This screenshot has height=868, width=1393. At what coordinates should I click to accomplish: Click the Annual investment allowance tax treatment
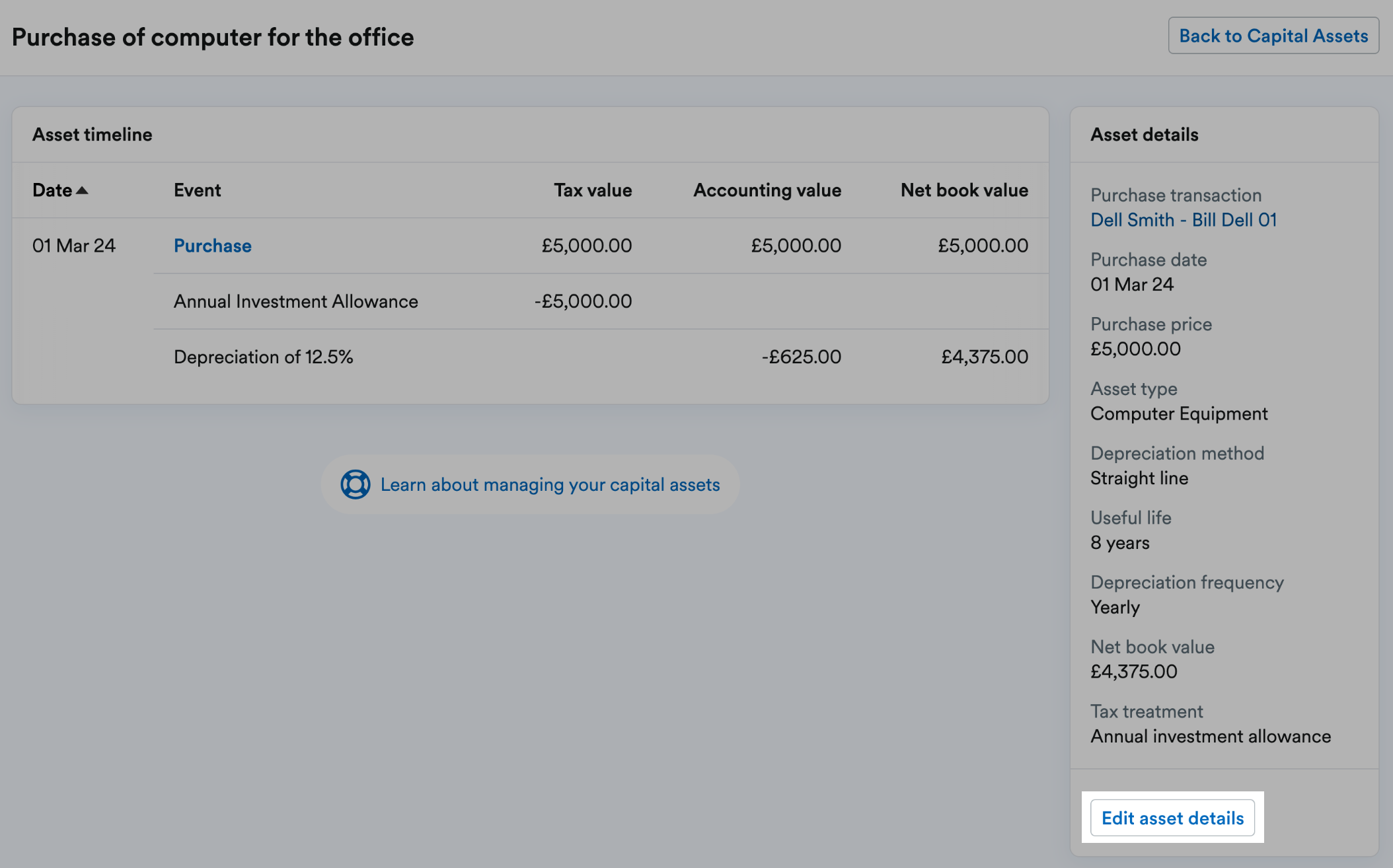coord(1211,737)
